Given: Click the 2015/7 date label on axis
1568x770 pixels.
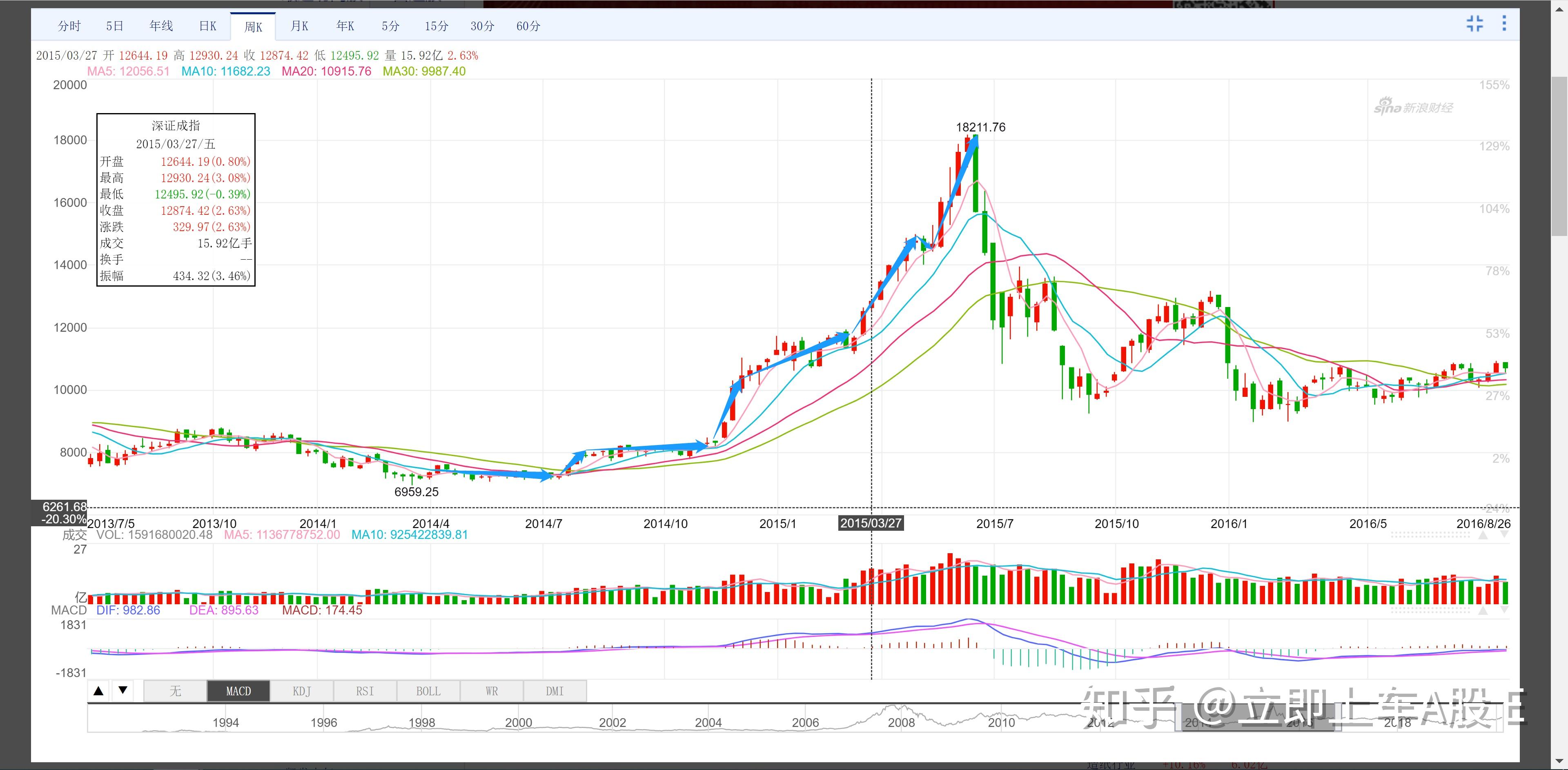Looking at the screenshot, I should point(995,523).
